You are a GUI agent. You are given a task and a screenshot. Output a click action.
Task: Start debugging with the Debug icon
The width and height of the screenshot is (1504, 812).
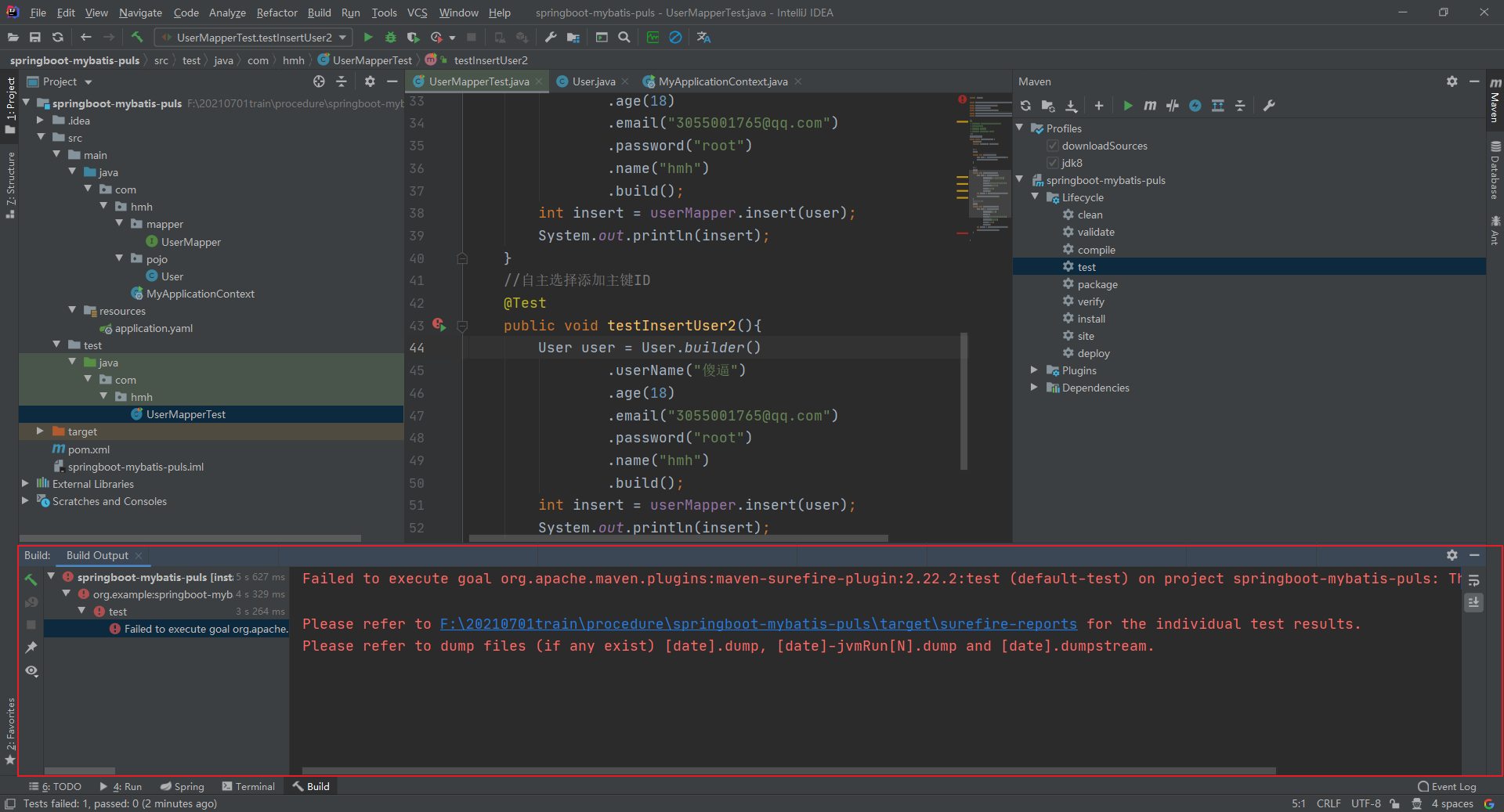[389, 37]
